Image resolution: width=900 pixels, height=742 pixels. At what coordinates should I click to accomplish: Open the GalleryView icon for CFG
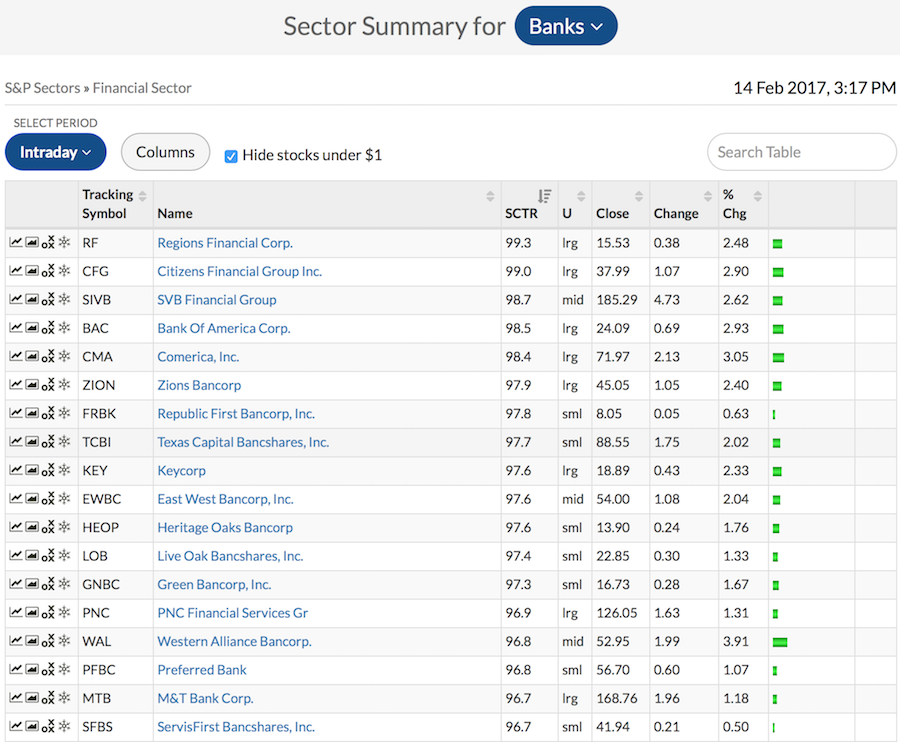pos(32,271)
